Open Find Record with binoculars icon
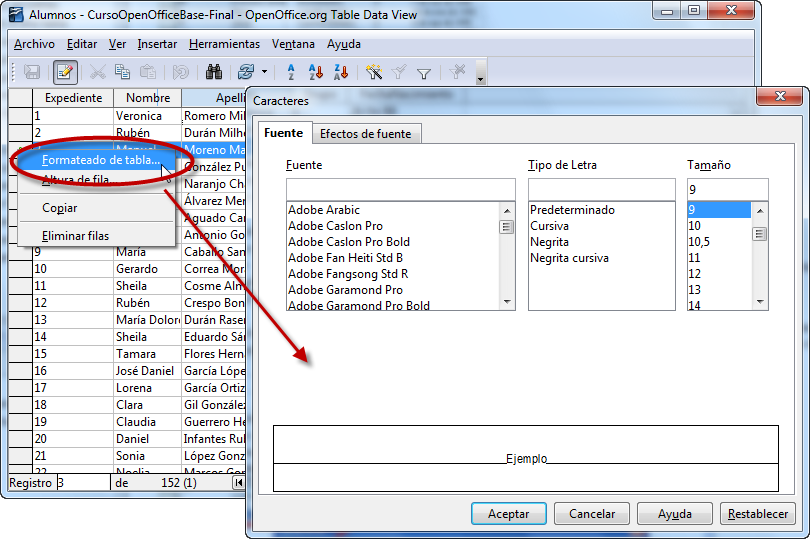 pyautogui.click(x=214, y=72)
